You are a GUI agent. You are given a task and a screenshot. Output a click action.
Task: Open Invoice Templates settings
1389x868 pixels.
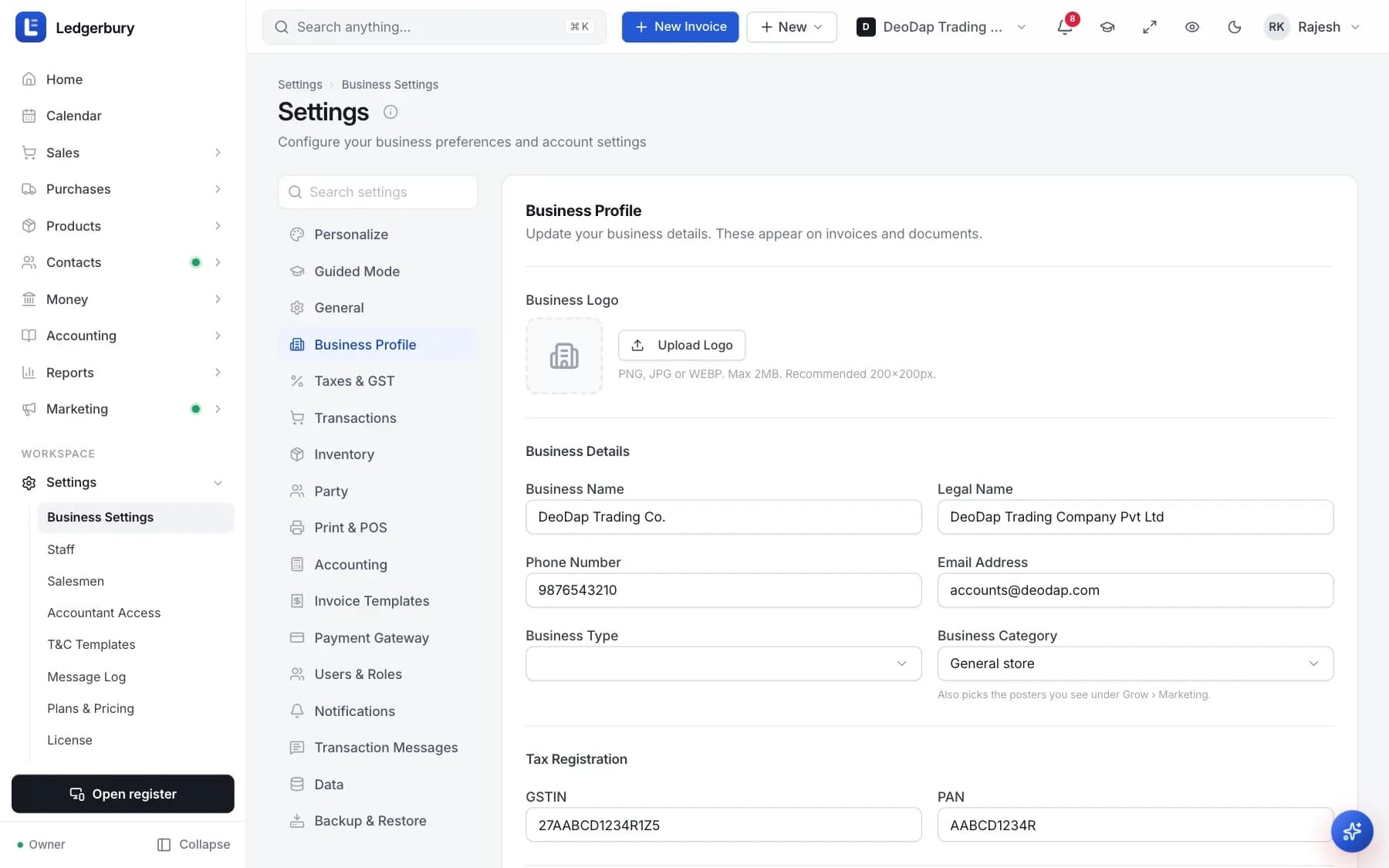click(x=378, y=601)
